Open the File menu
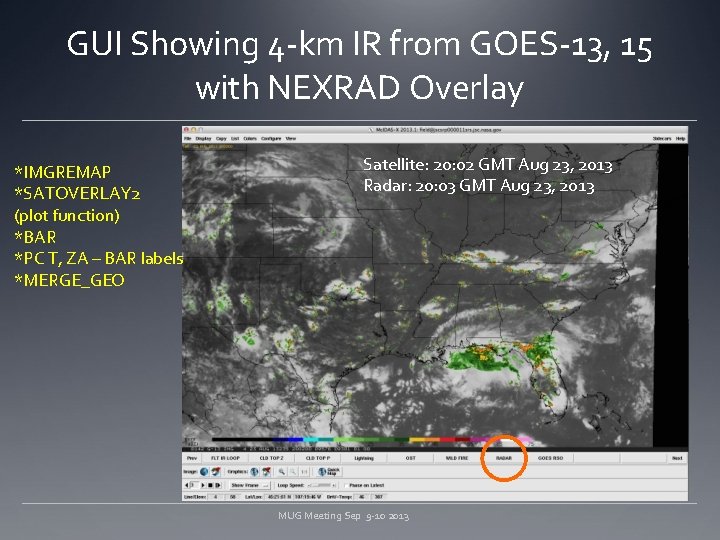This screenshot has height=540, width=720. click(187, 138)
